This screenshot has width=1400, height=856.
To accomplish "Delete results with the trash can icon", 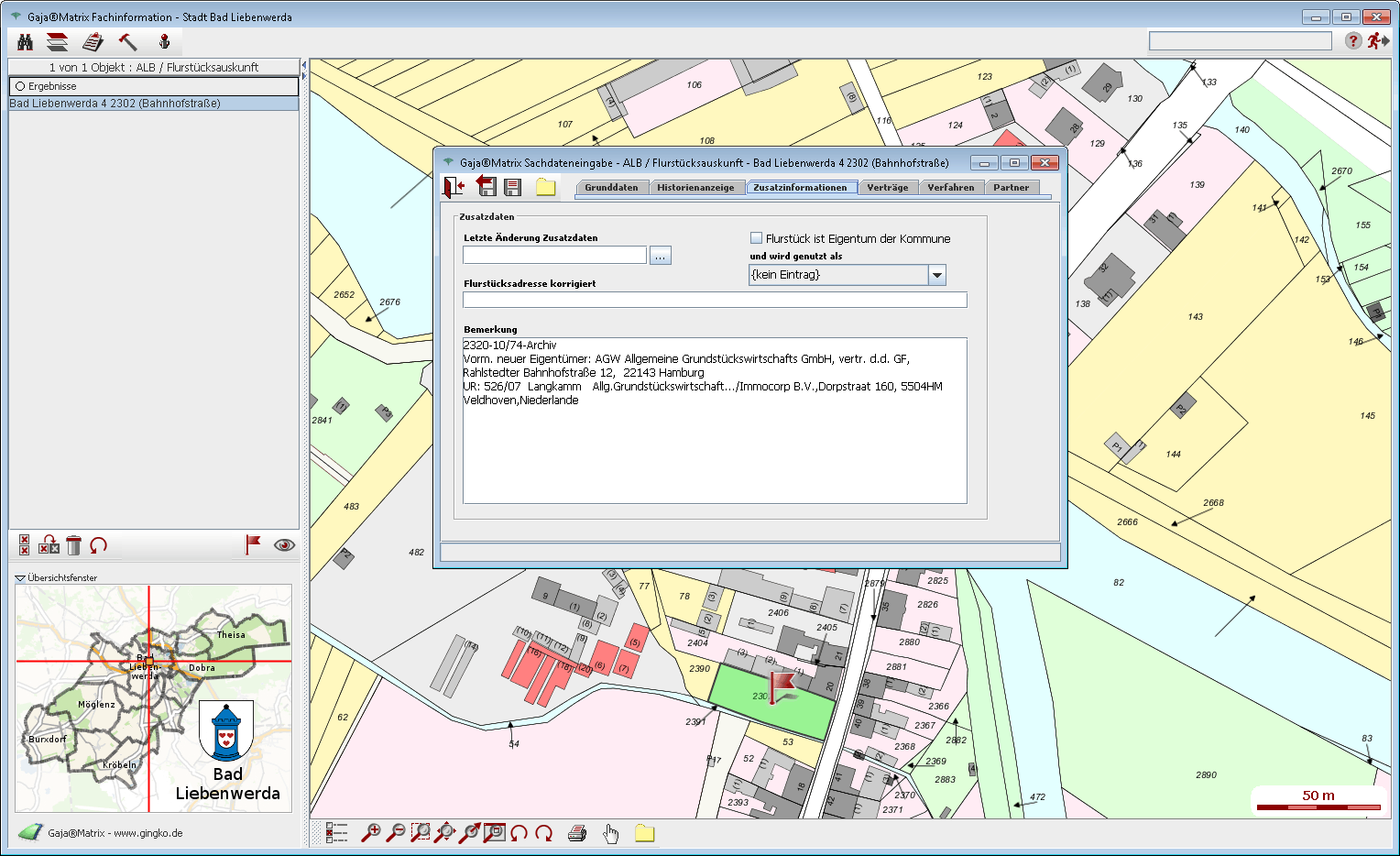I will pos(74,545).
